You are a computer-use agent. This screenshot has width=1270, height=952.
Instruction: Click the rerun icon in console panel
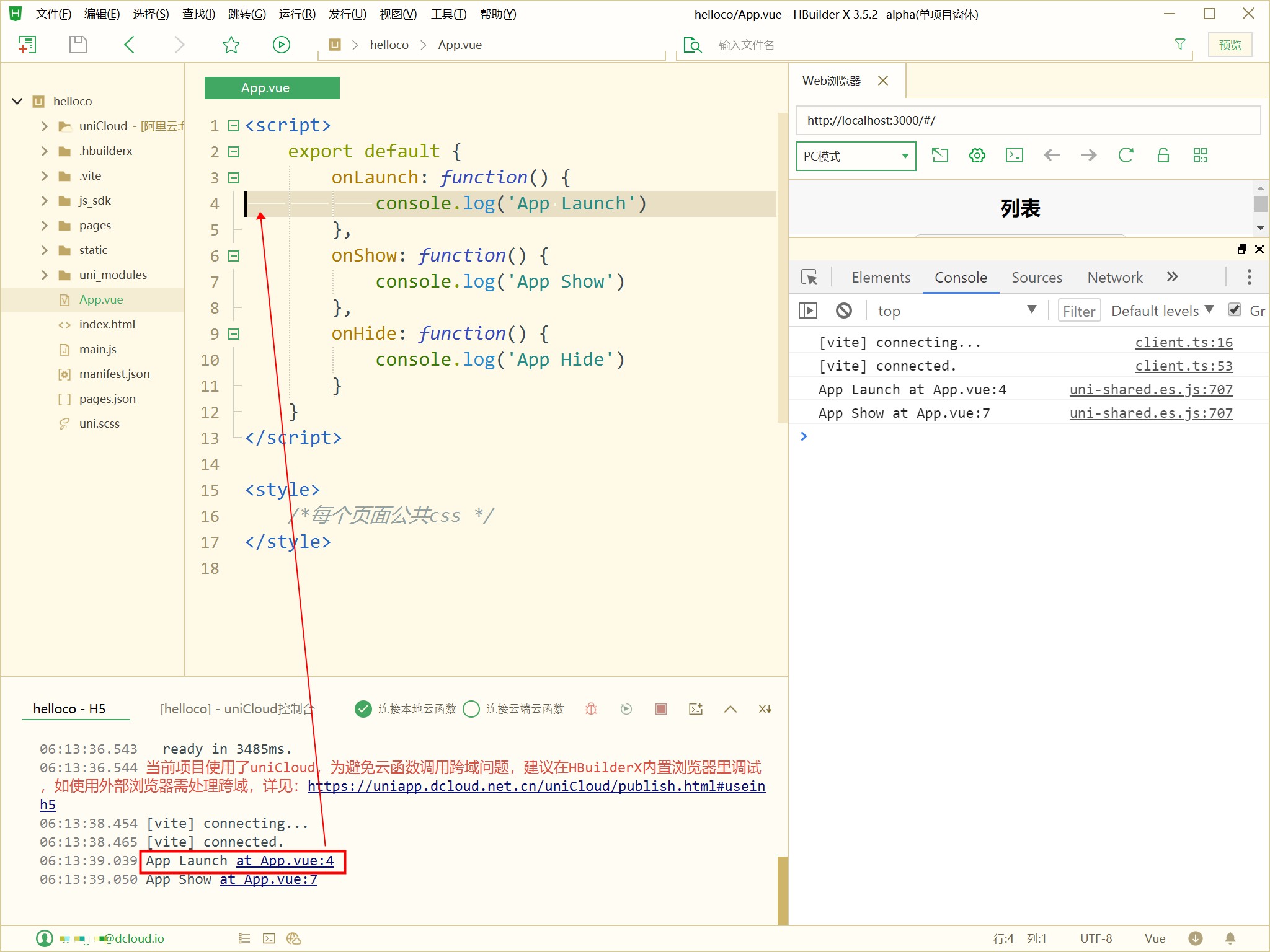tap(626, 709)
